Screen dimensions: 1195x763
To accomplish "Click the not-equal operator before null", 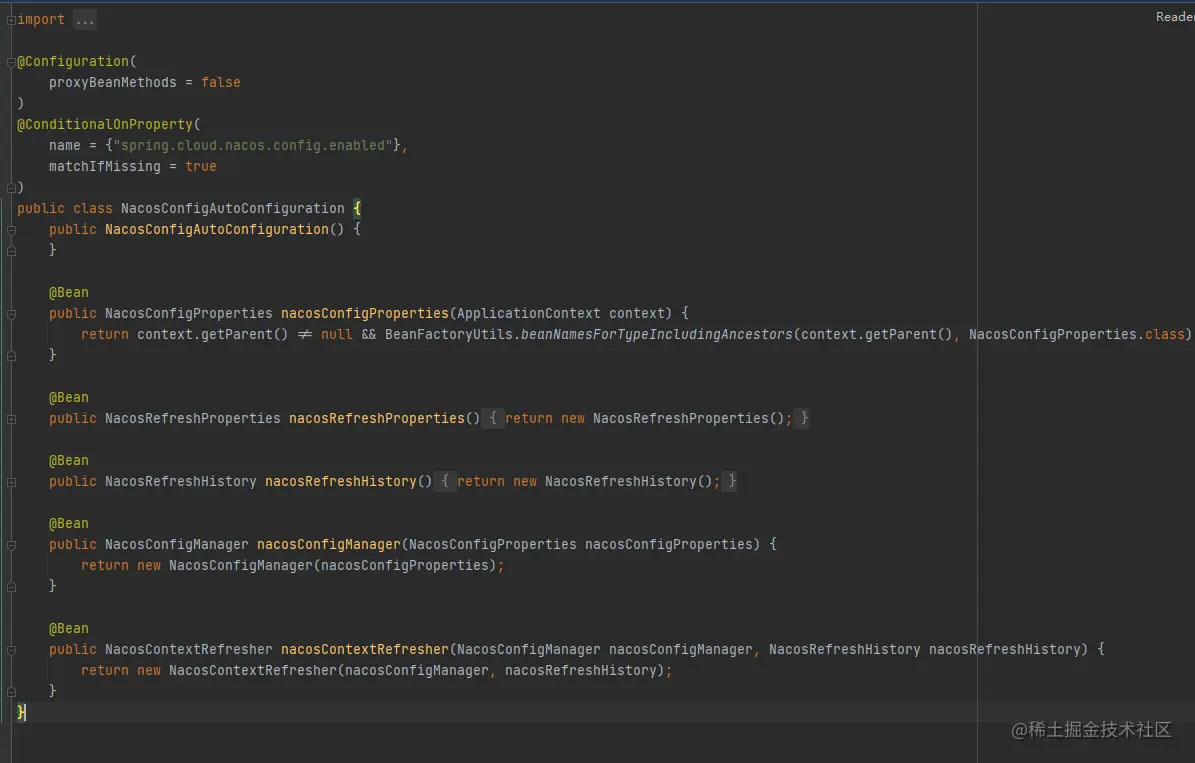I will click(x=305, y=335).
